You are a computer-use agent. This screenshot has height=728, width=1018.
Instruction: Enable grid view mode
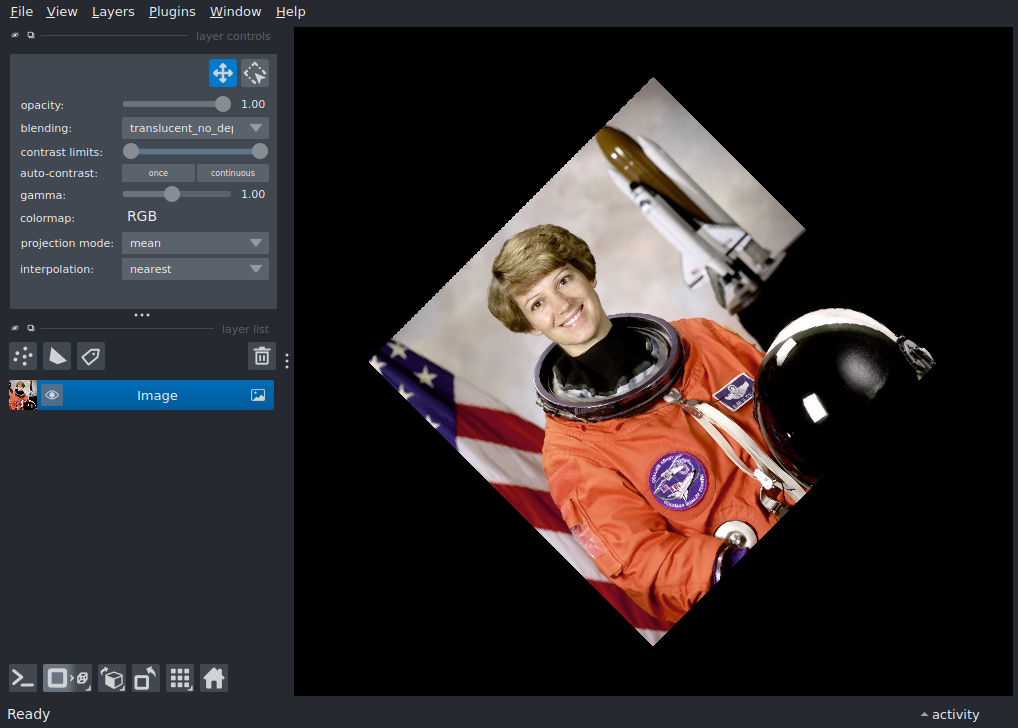pos(180,678)
